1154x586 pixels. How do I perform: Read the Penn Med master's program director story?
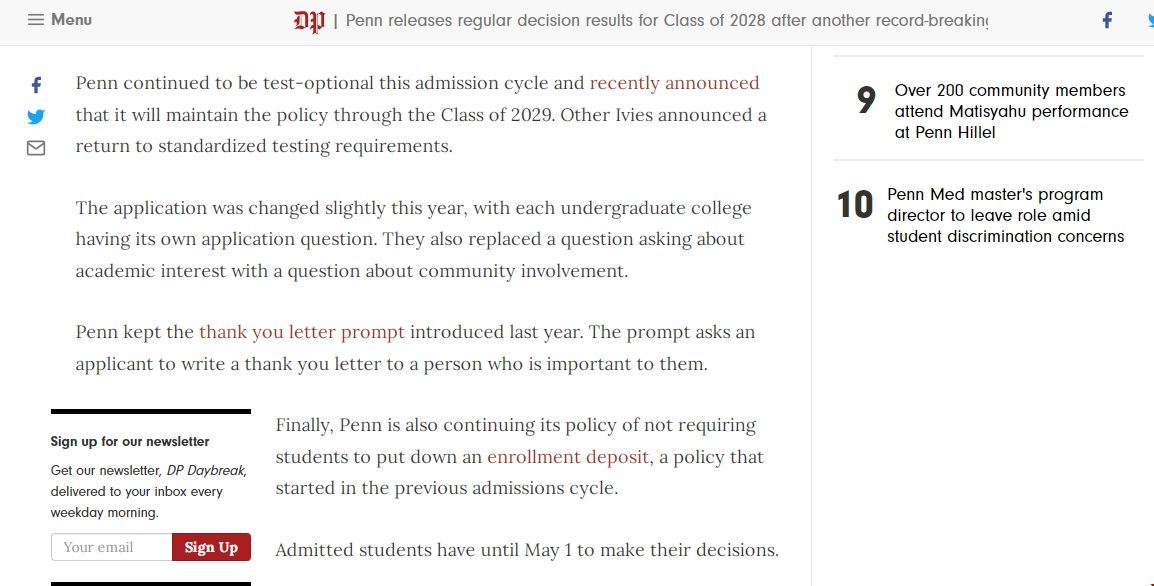click(1005, 215)
